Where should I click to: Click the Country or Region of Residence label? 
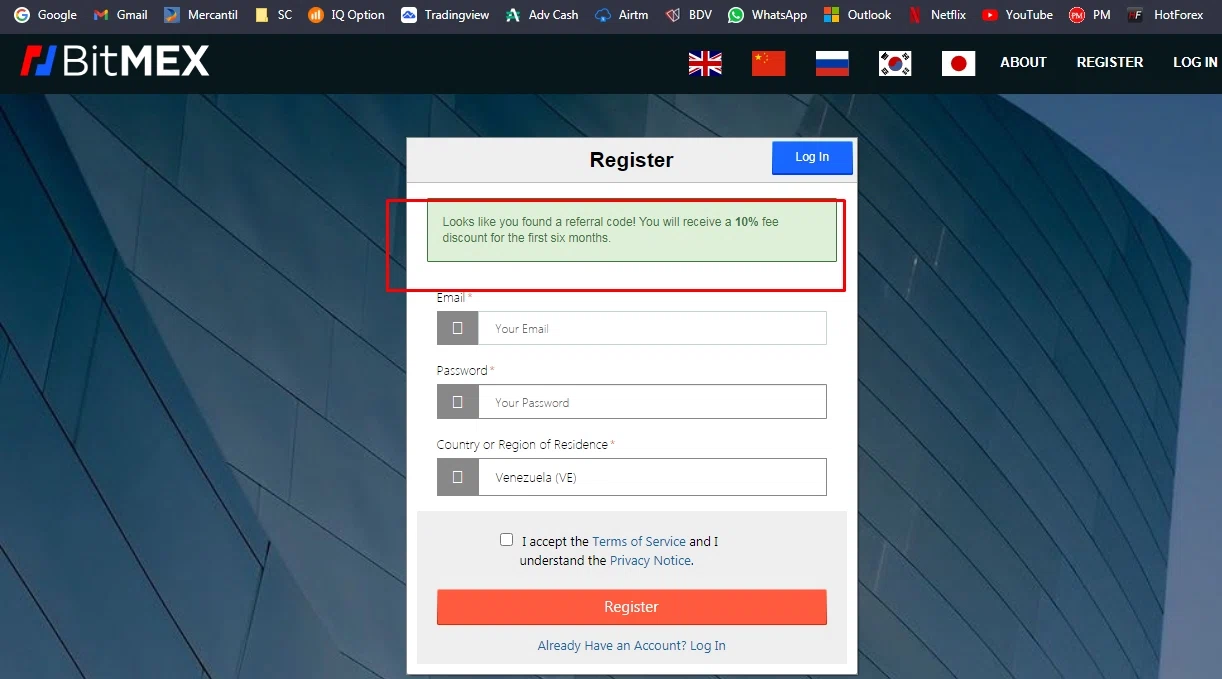(522, 445)
